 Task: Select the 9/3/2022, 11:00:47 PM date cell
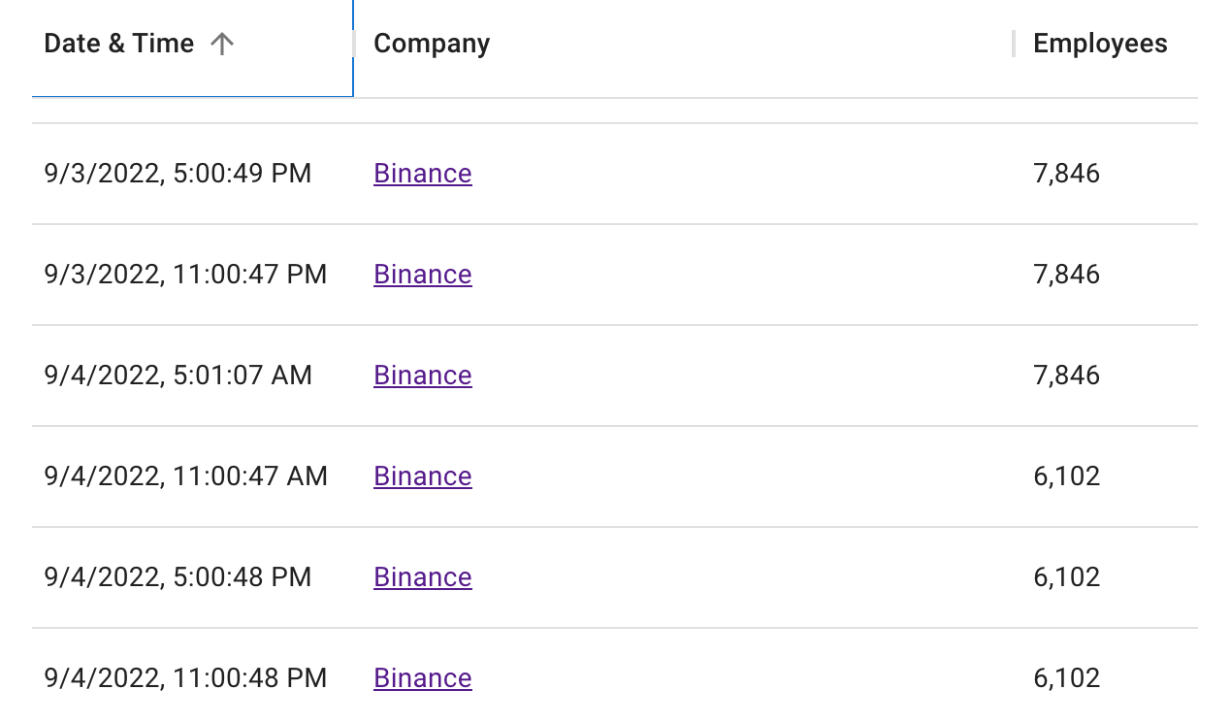pyautogui.click(x=186, y=275)
